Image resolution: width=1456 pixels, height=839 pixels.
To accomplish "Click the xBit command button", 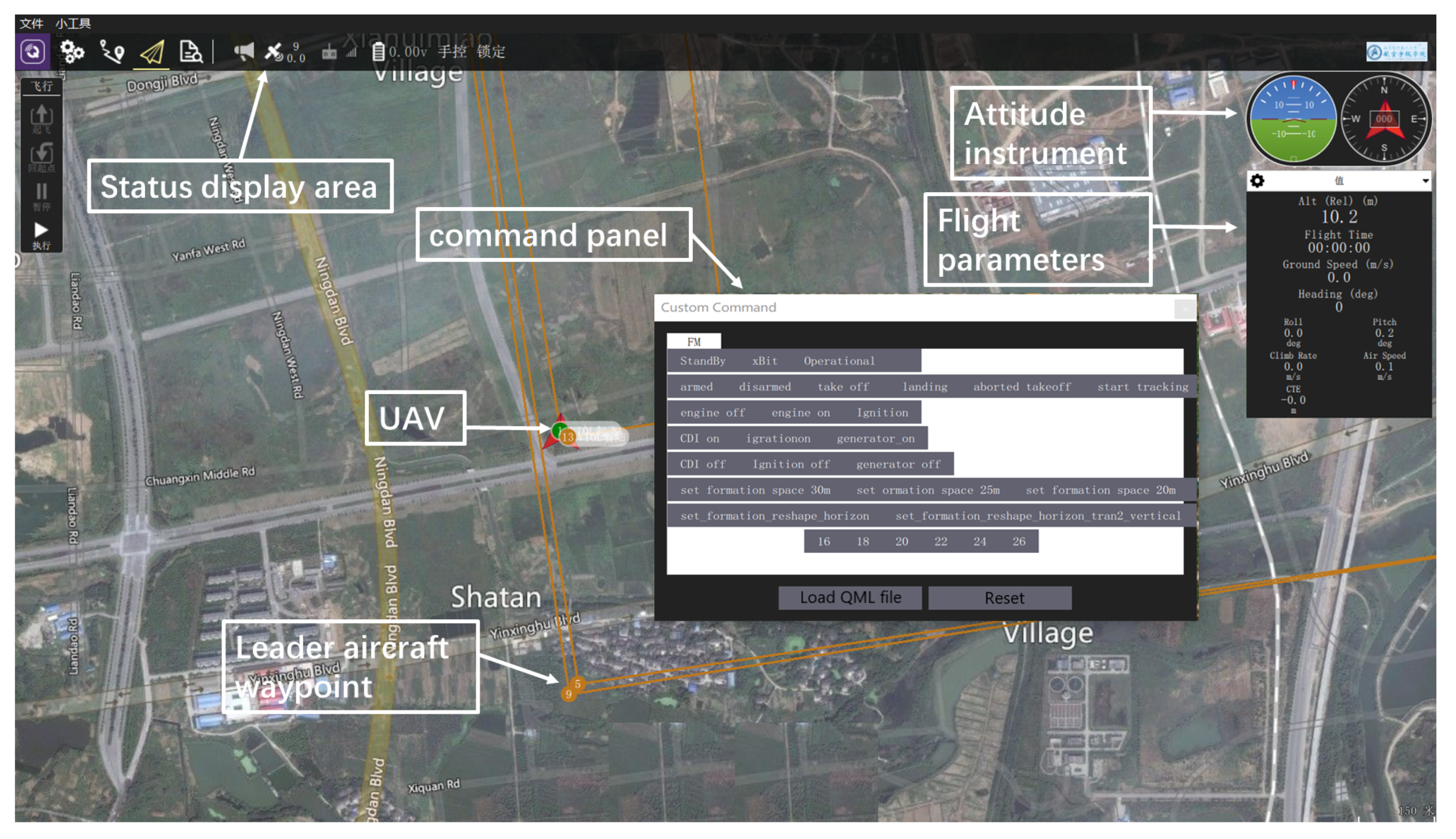I will pos(764,361).
